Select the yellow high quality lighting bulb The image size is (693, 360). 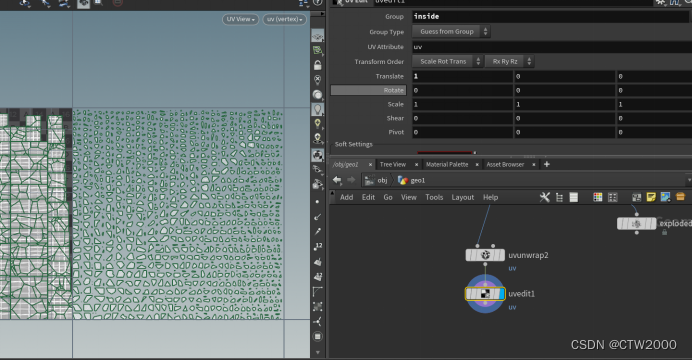coord(317,124)
